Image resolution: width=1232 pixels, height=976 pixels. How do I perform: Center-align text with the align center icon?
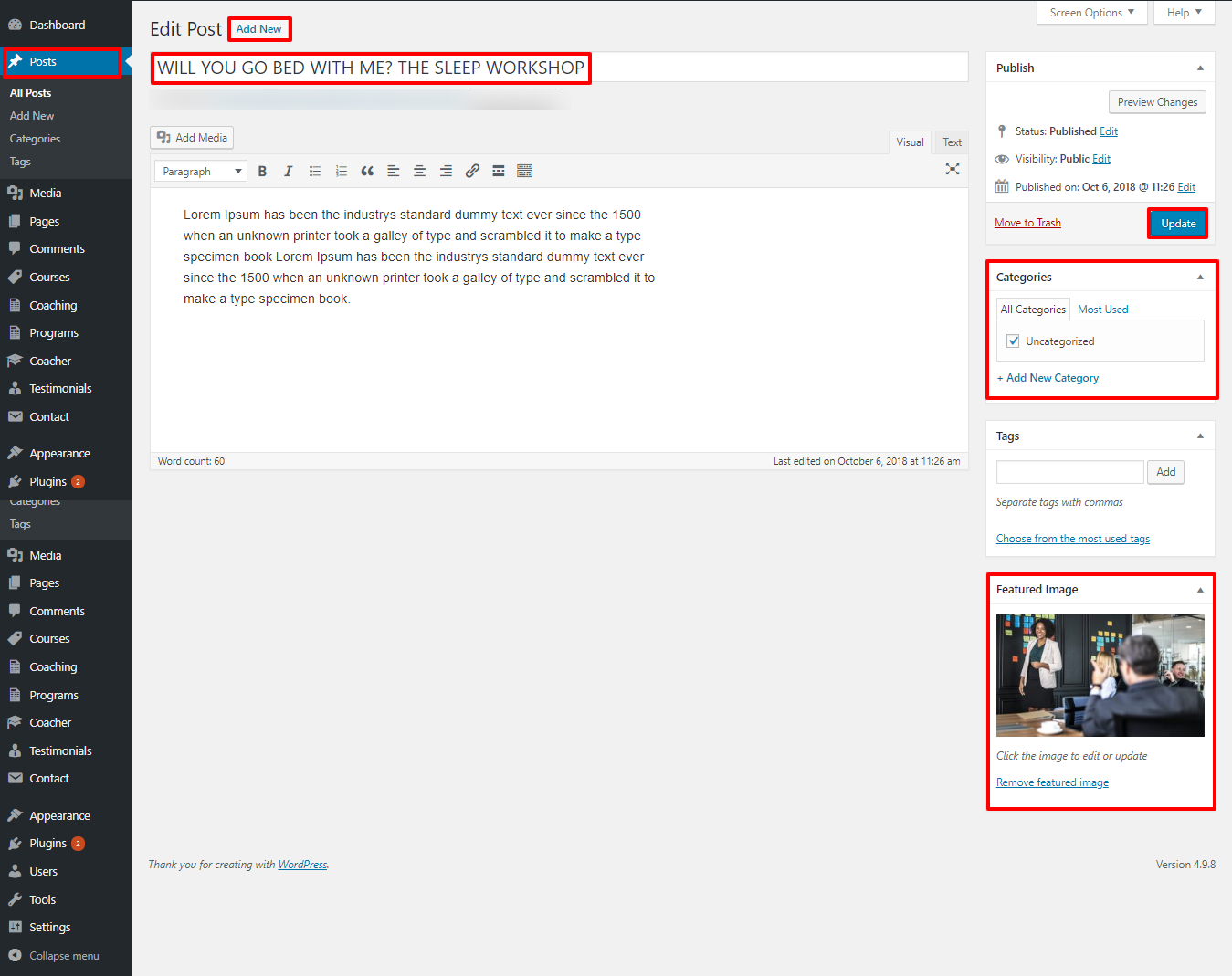tap(420, 172)
